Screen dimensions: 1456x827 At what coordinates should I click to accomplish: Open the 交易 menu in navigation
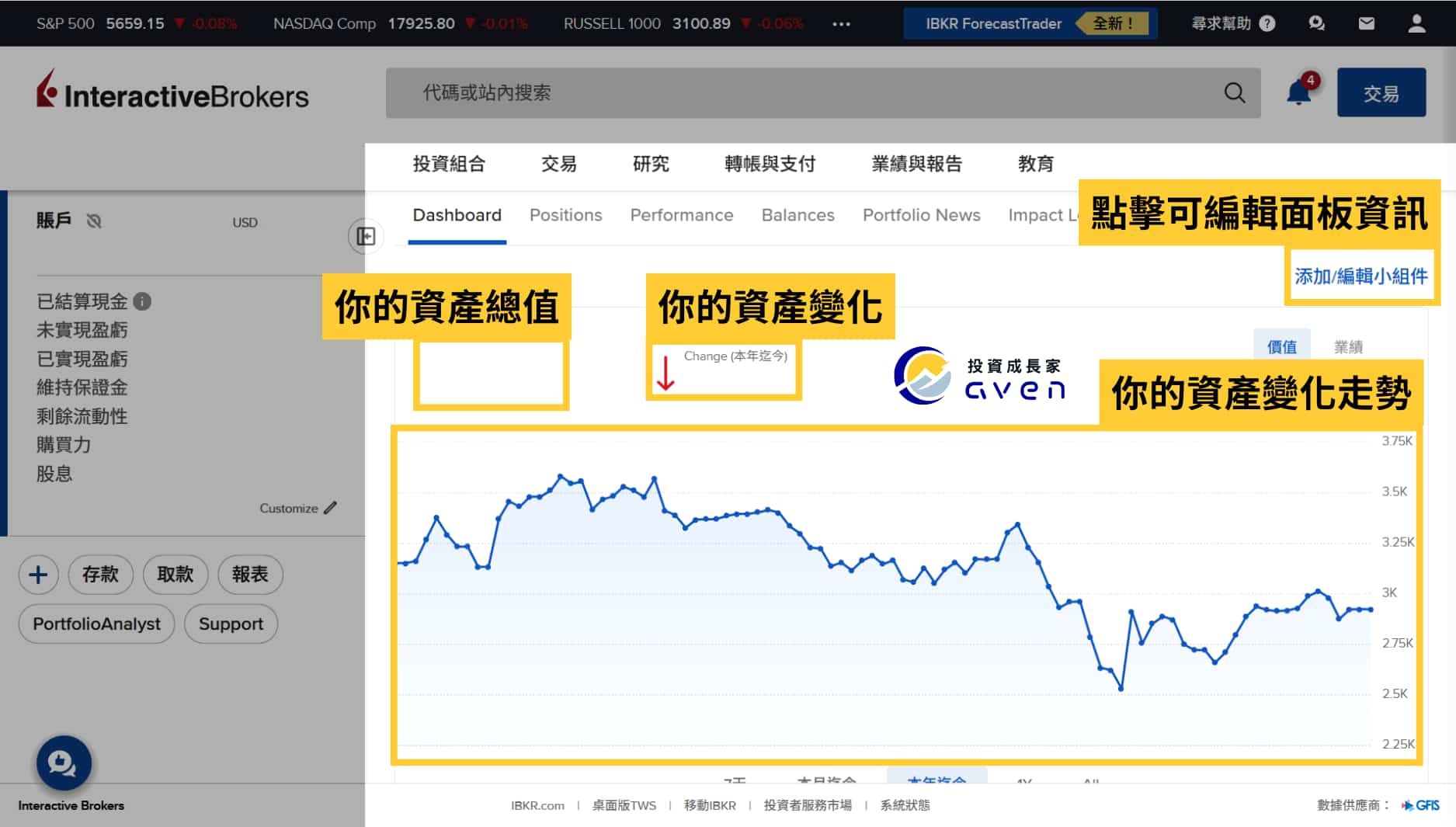tap(559, 164)
